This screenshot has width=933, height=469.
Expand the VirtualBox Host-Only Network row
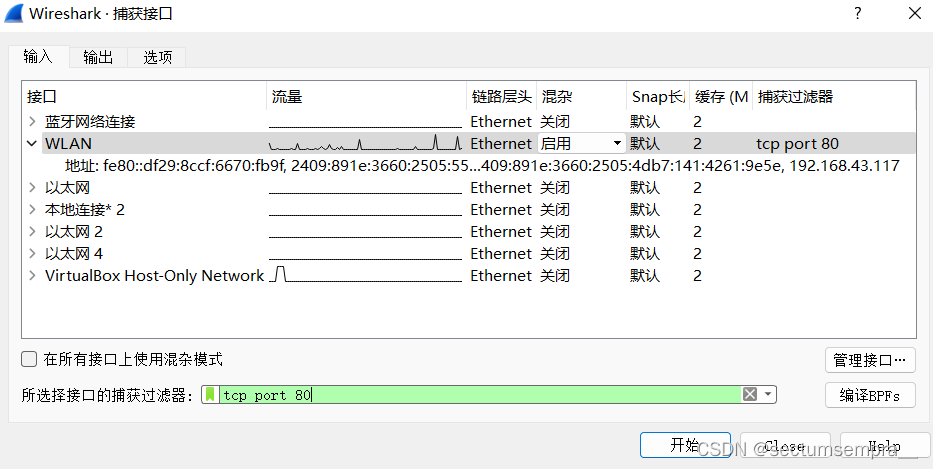click(x=32, y=276)
